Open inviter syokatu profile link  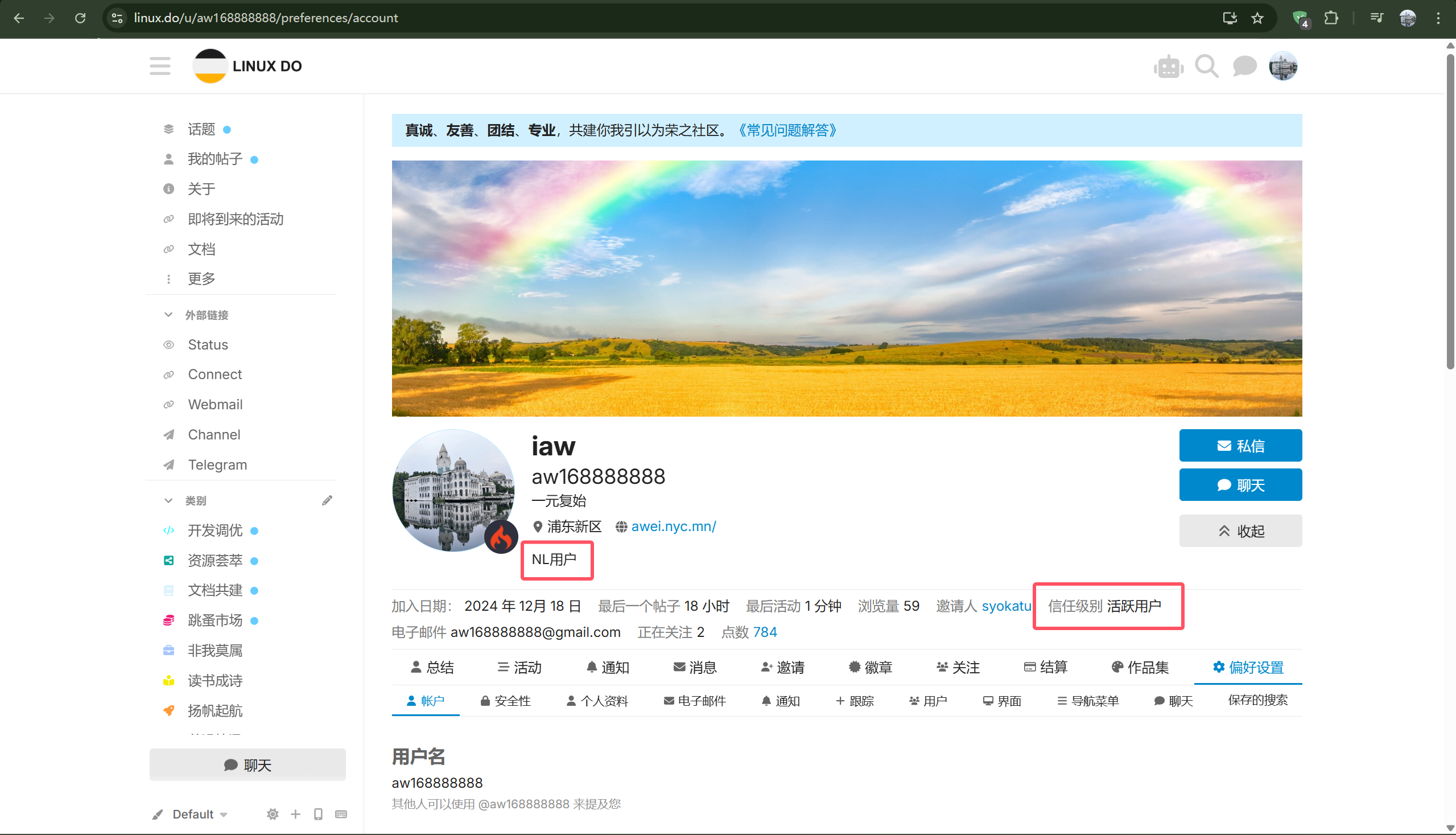coord(1007,606)
